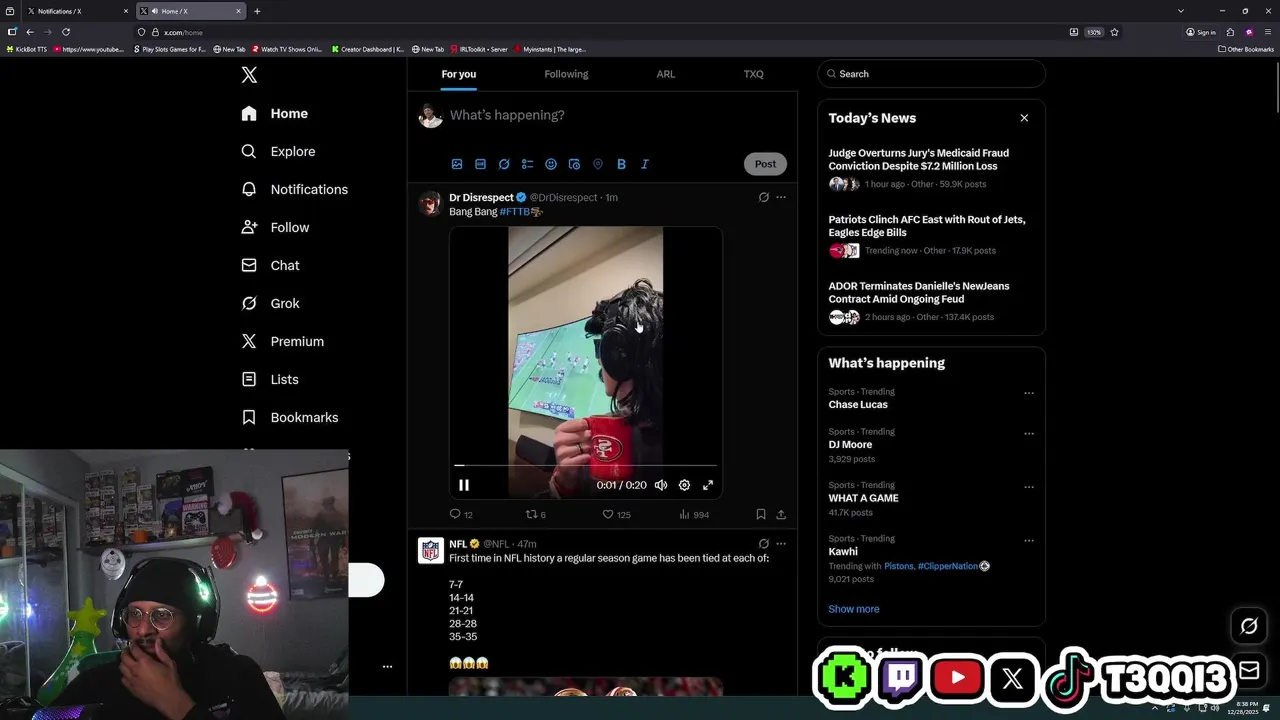Add media to the post via image icon
Viewport: 1280px width, 720px height.
pos(457,164)
